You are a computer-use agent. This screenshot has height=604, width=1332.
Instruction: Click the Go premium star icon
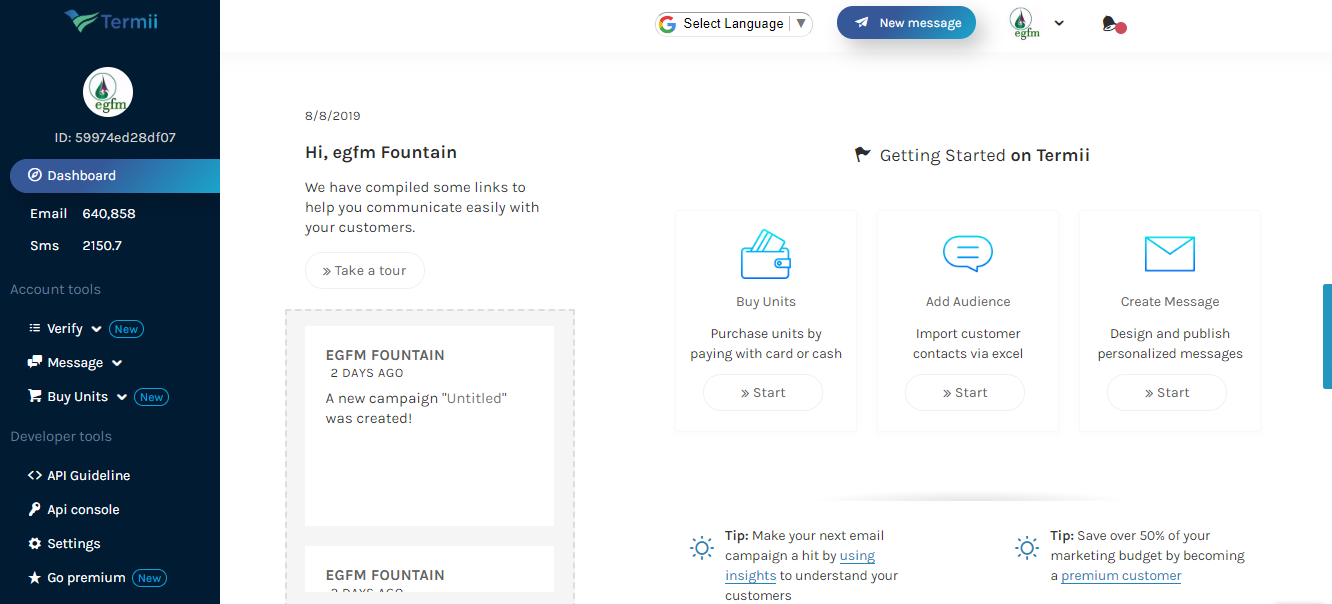[x=35, y=578]
